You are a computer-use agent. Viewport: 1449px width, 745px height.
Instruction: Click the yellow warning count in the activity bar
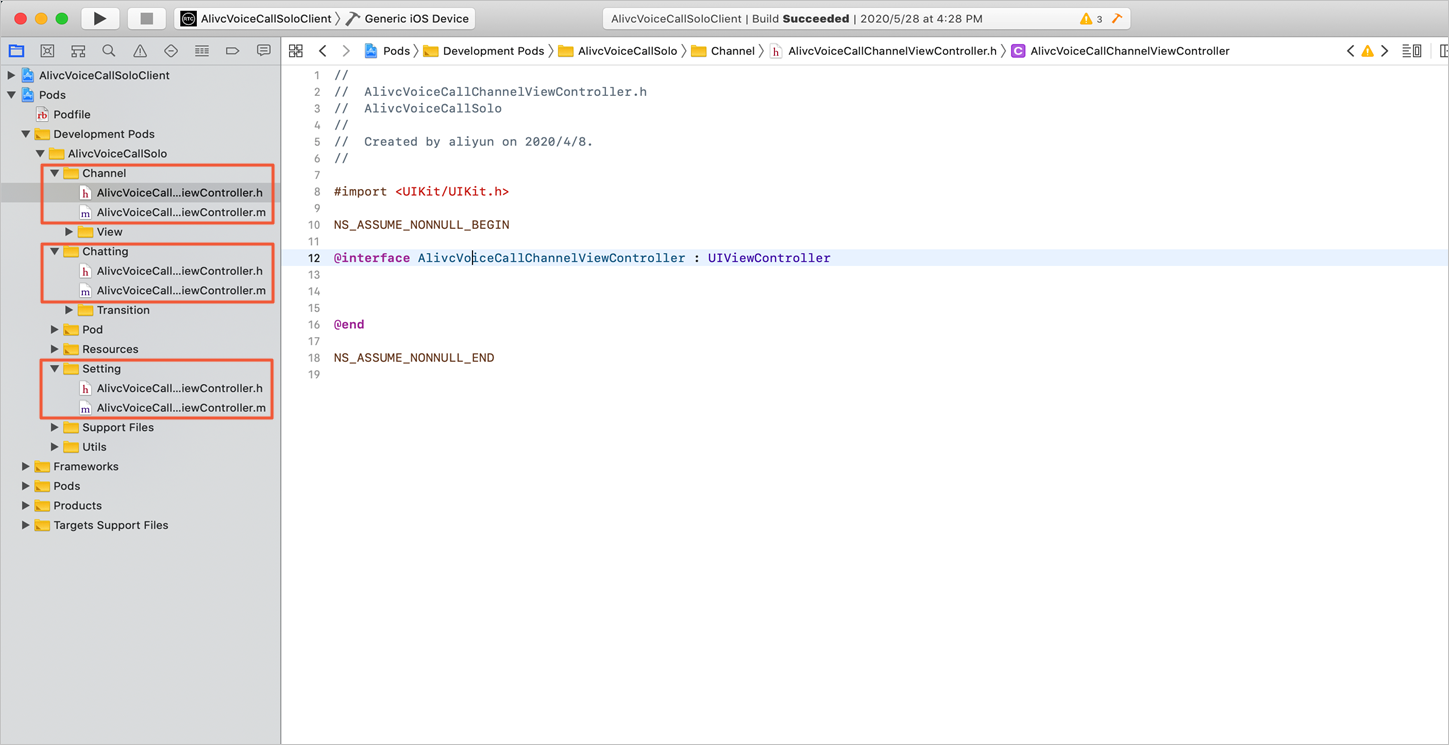pos(1091,19)
